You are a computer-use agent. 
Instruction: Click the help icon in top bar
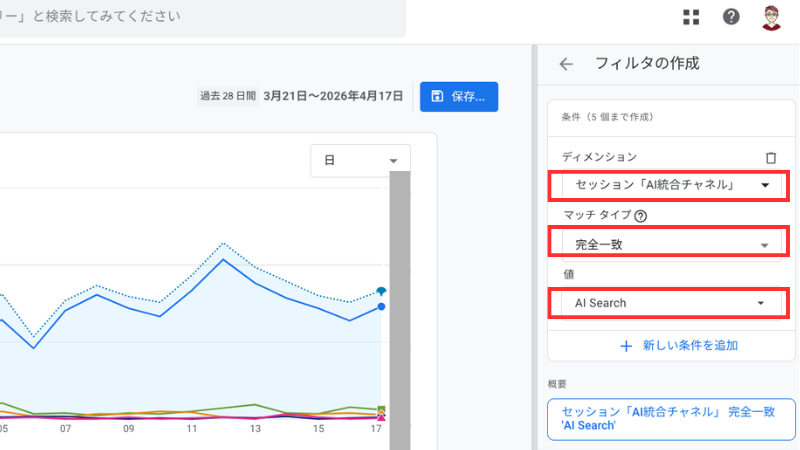tap(731, 17)
